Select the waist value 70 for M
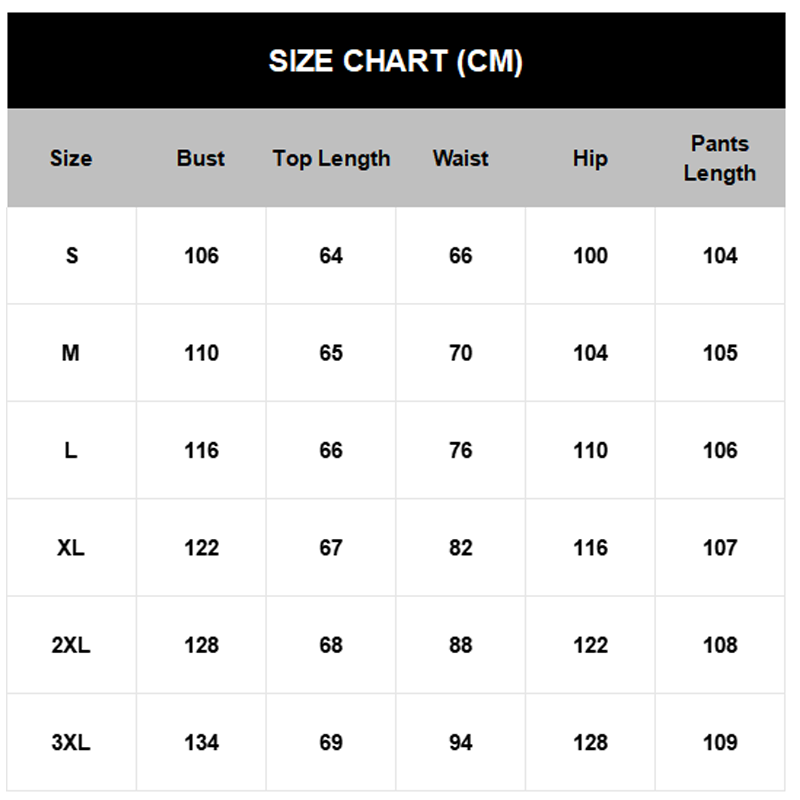The width and height of the screenshot is (800, 800). click(461, 353)
